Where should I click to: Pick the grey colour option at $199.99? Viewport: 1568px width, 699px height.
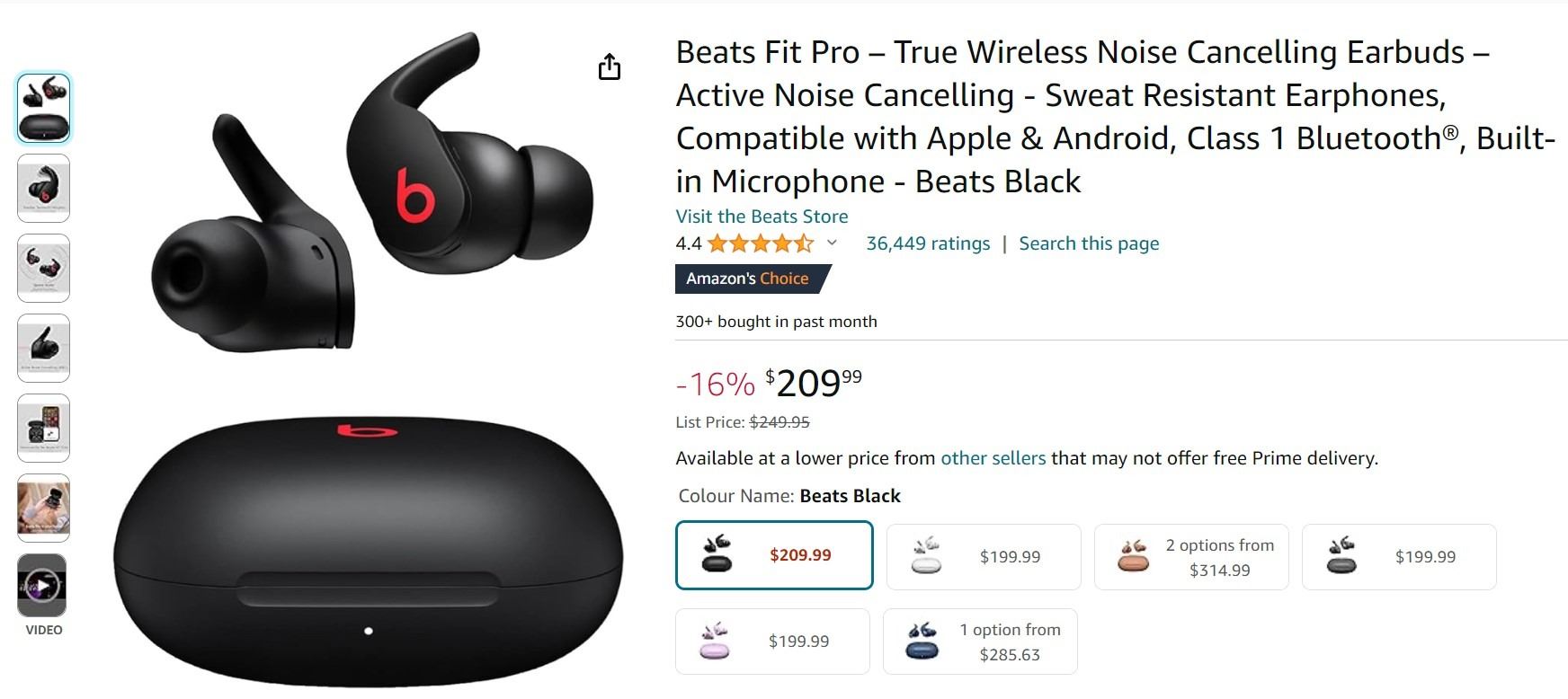1398,557
